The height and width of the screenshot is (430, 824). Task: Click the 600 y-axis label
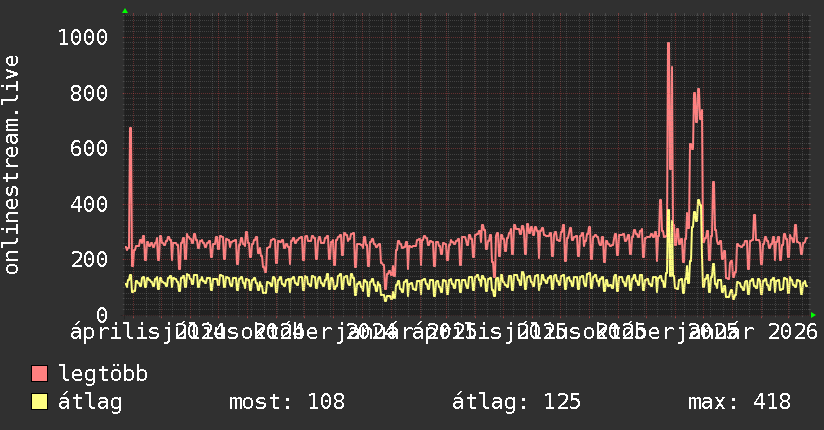tap(89, 148)
